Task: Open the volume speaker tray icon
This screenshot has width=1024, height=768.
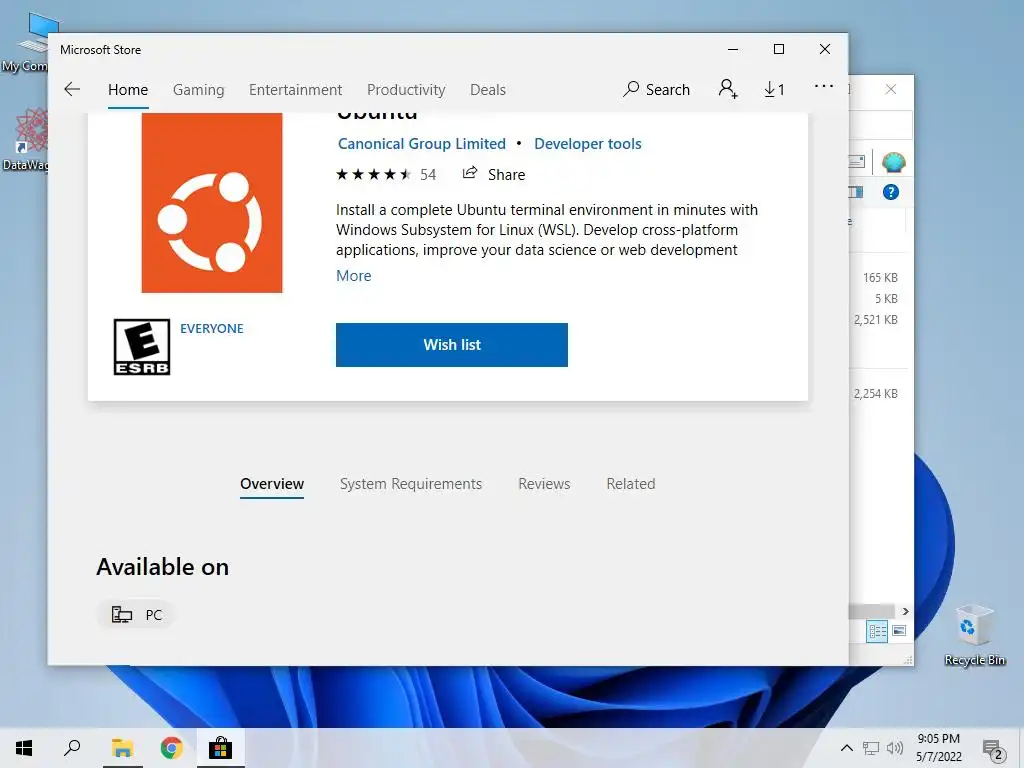Action: (895, 748)
